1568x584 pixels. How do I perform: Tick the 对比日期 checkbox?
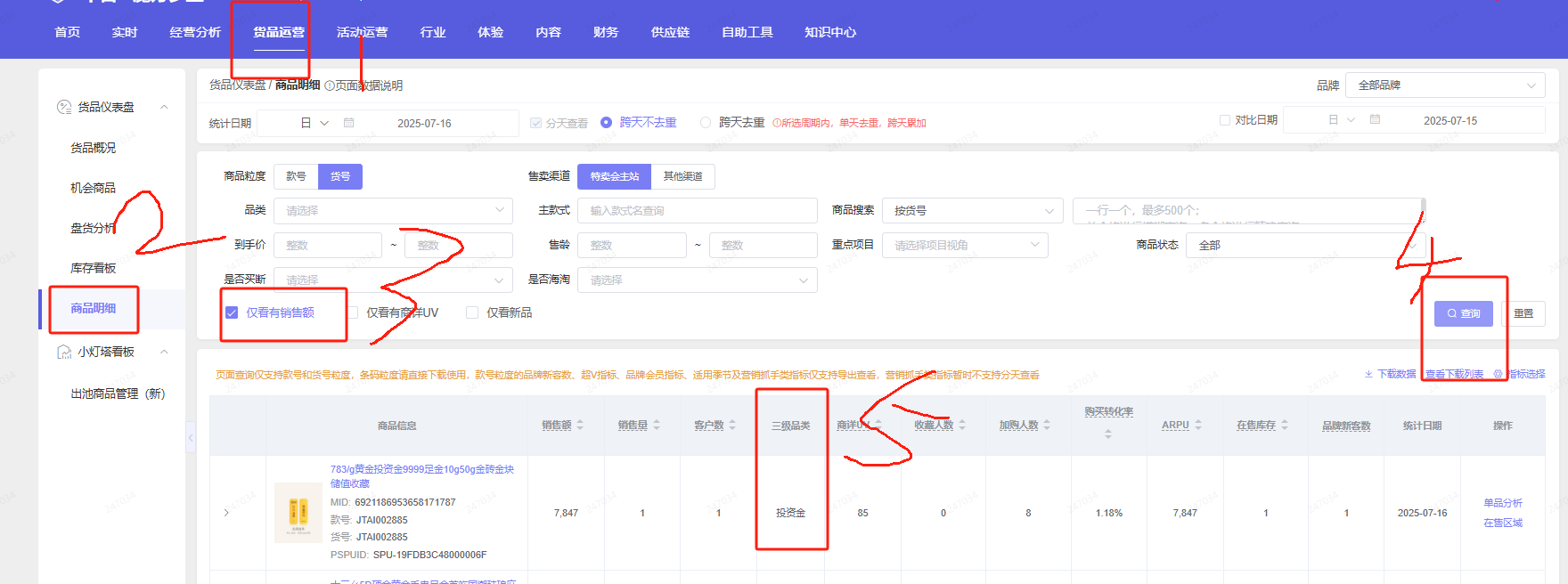click(1224, 120)
